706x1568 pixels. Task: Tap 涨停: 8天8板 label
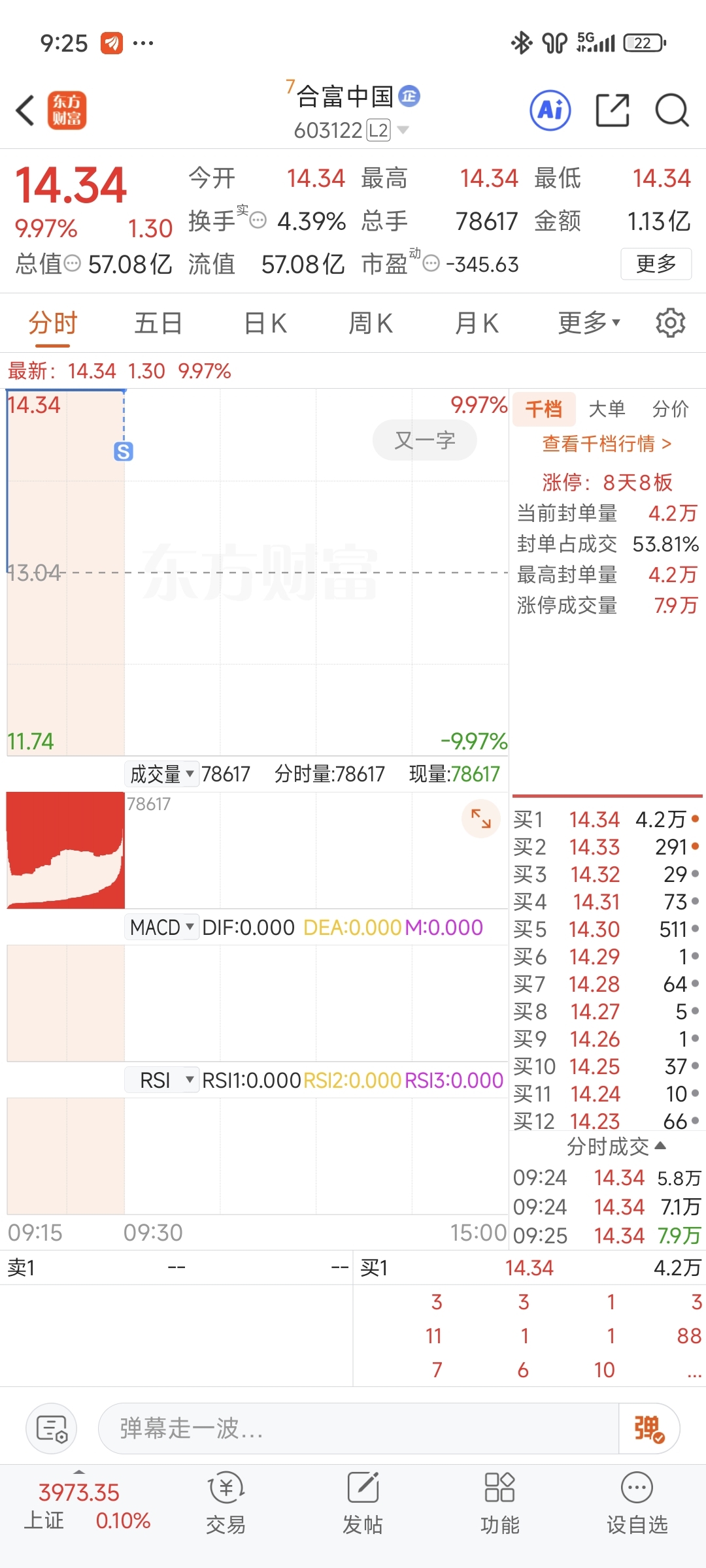[607, 482]
